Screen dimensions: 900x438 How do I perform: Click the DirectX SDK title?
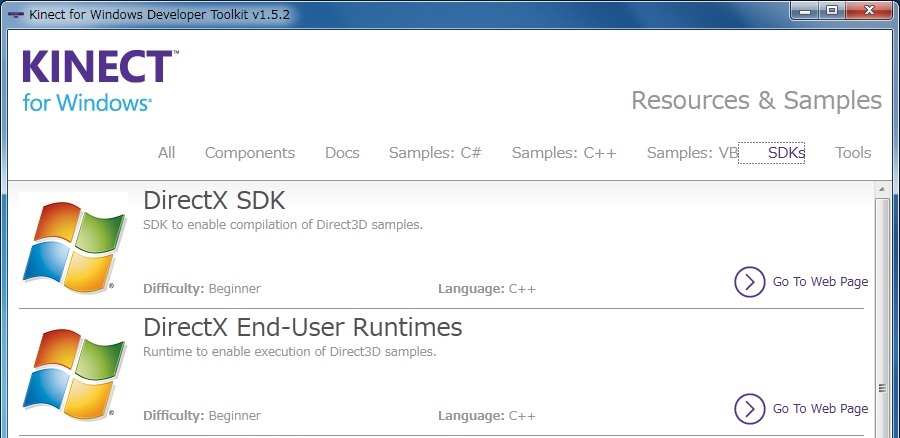tap(214, 200)
